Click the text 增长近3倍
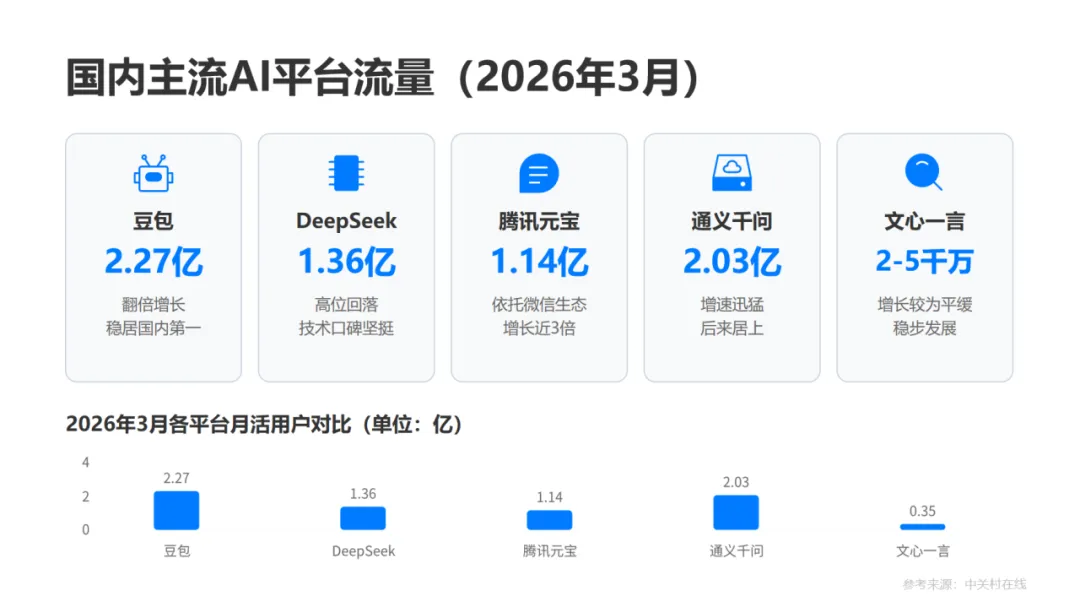Image resolution: width=1080 pixels, height=607 pixels. point(539,328)
